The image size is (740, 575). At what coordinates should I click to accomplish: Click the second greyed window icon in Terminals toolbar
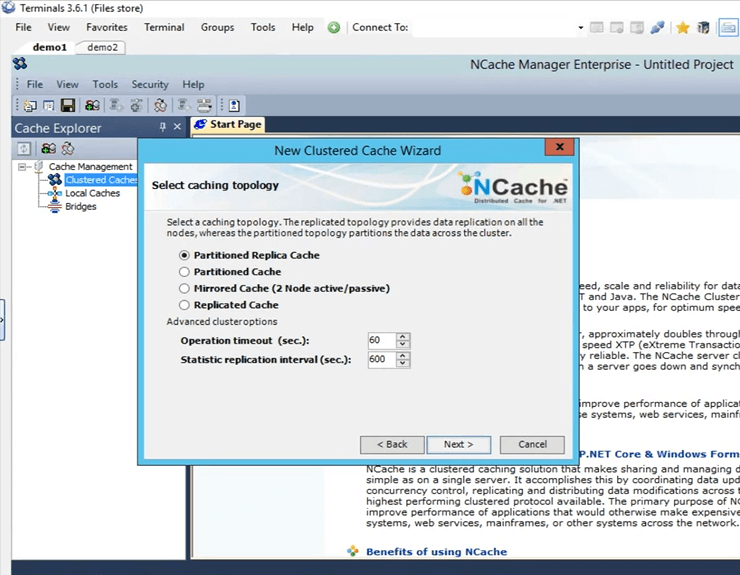[617, 27]
